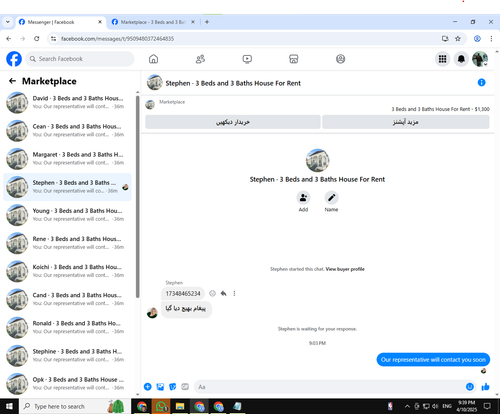This screenshot has width=500, height=414.
Task: Click the Search Facebook field
Action: click(x=80, y=59)
